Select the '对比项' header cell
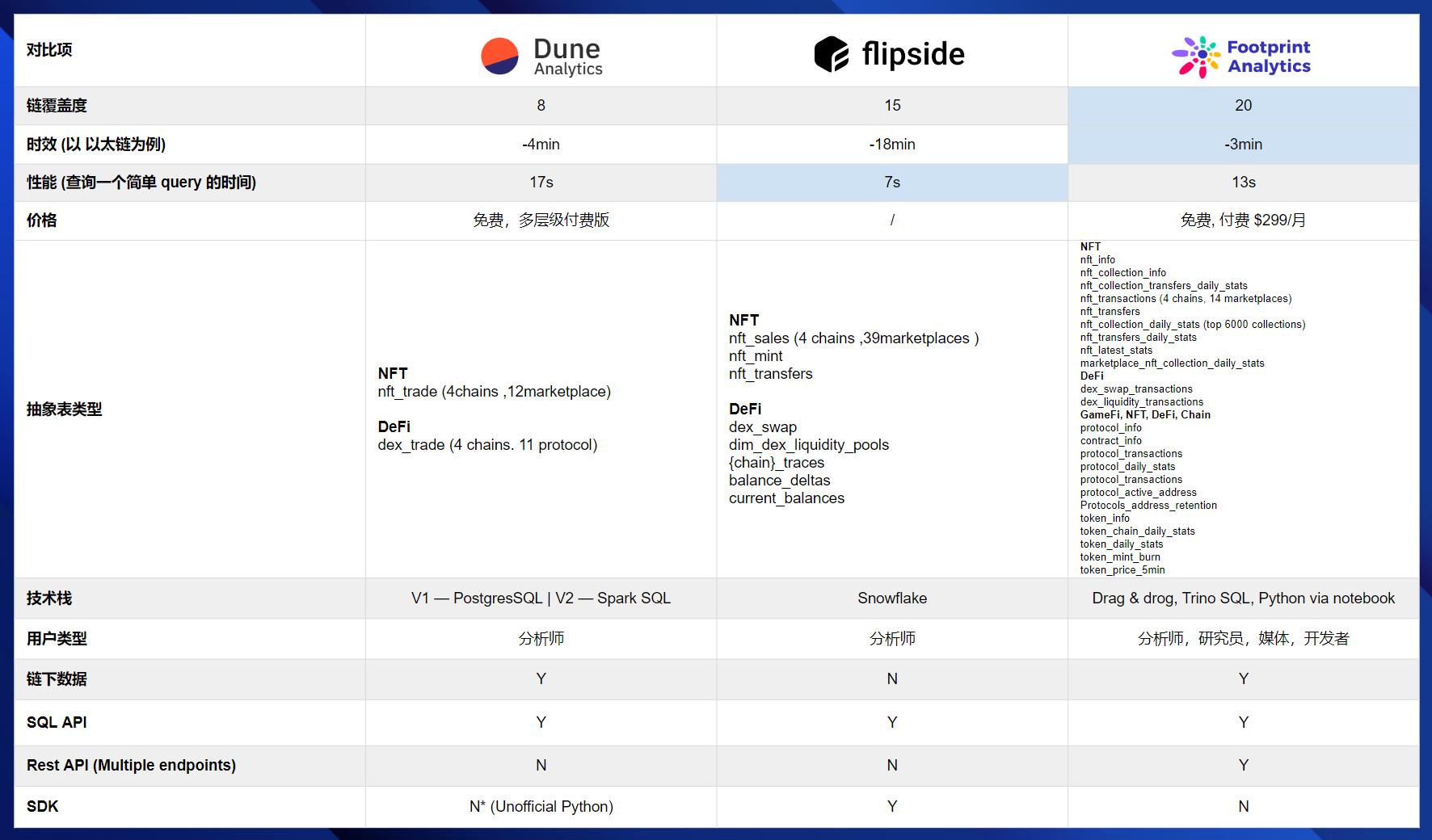 click(49, 50)
